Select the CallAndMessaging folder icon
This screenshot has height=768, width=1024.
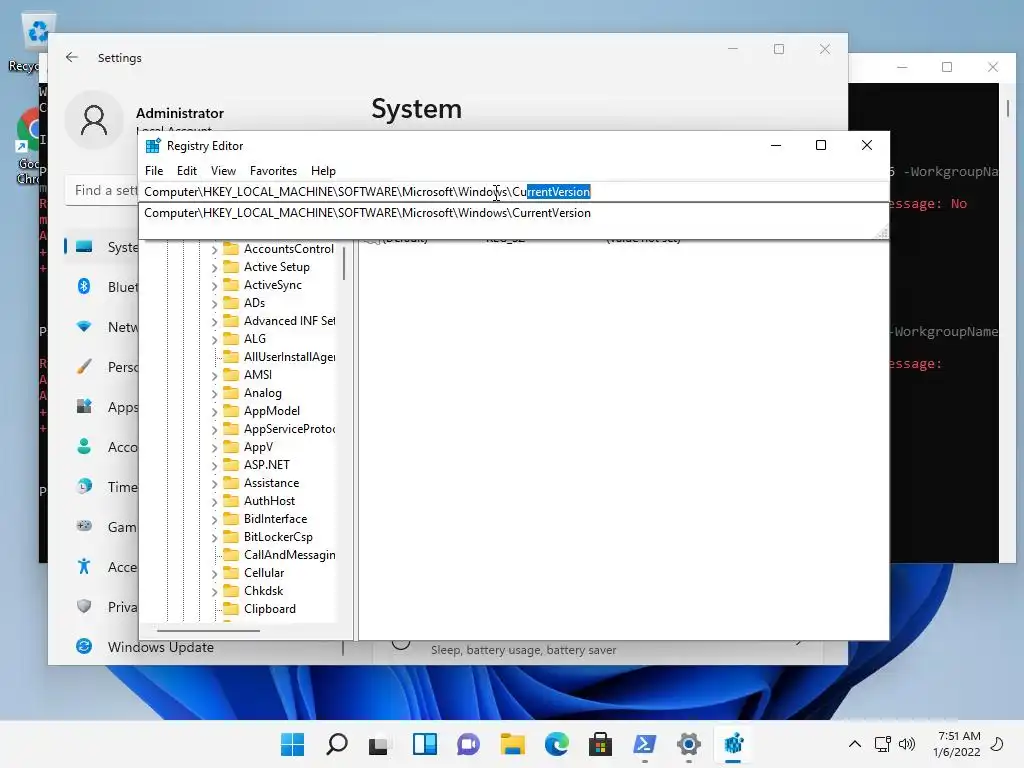[x=231, y=554]
